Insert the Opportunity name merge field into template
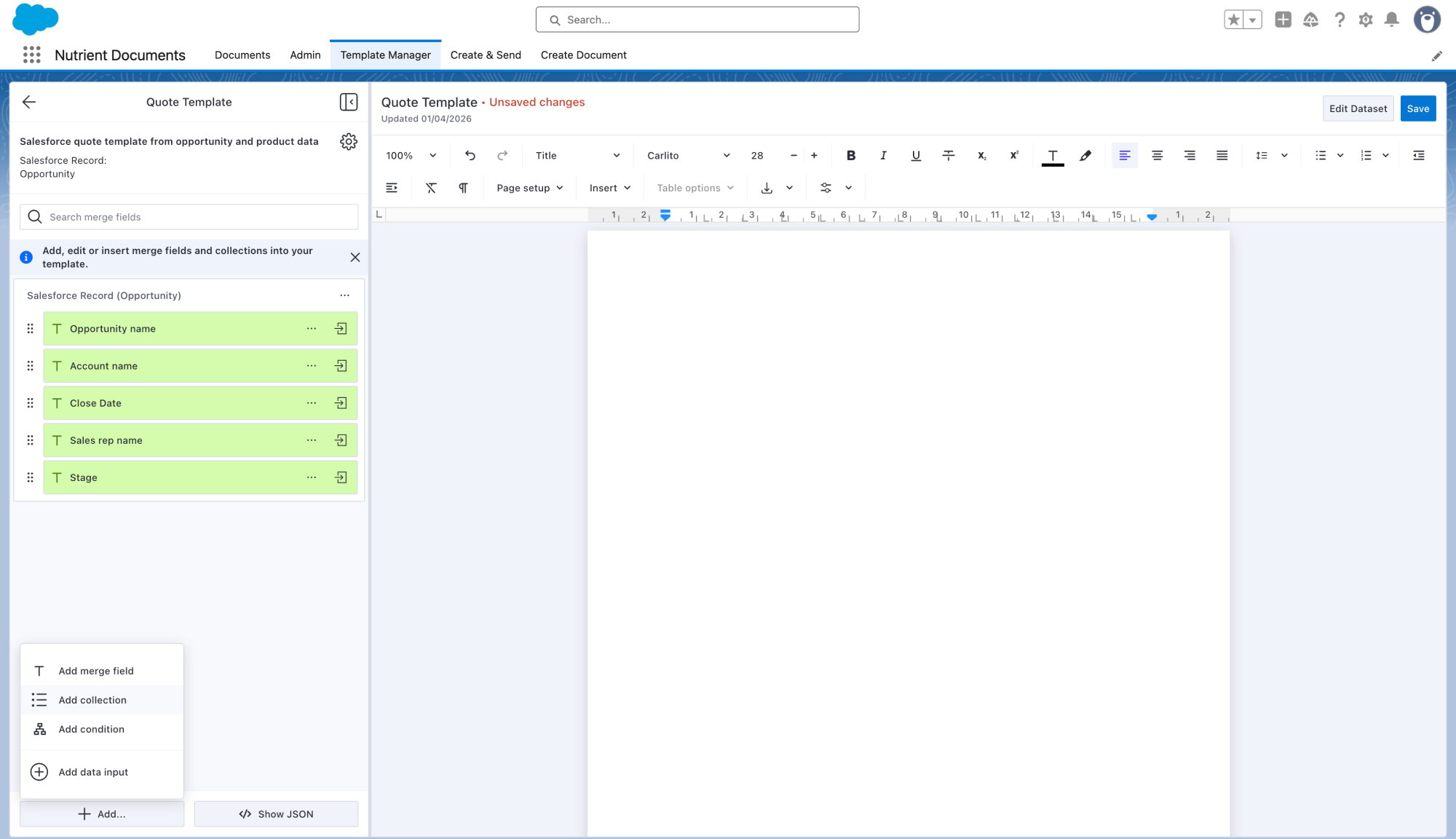This screenshot has height=839, width=1456. pyautogui.click(x=340, y=328)
